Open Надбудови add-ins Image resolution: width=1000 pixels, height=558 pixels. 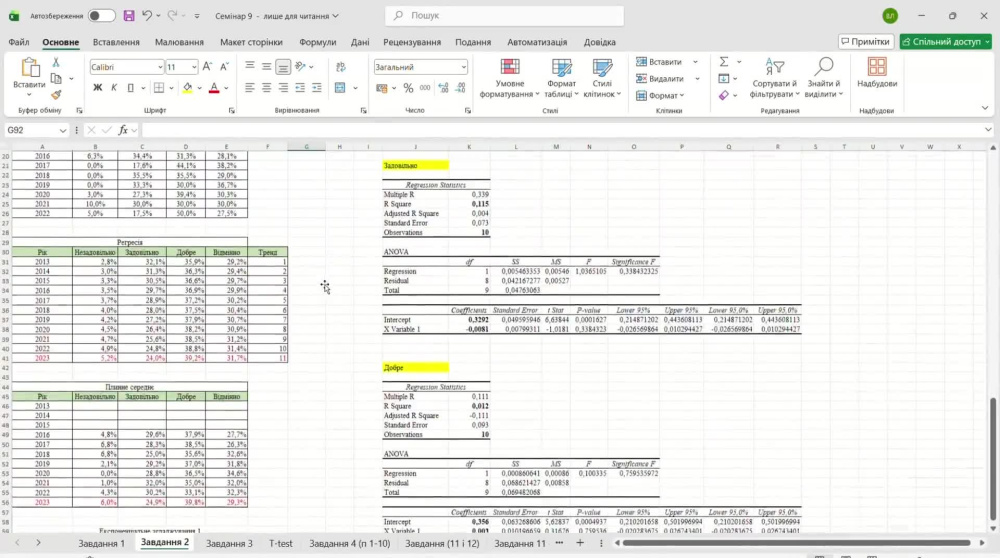pyautogui.click(x=877, y=72)
